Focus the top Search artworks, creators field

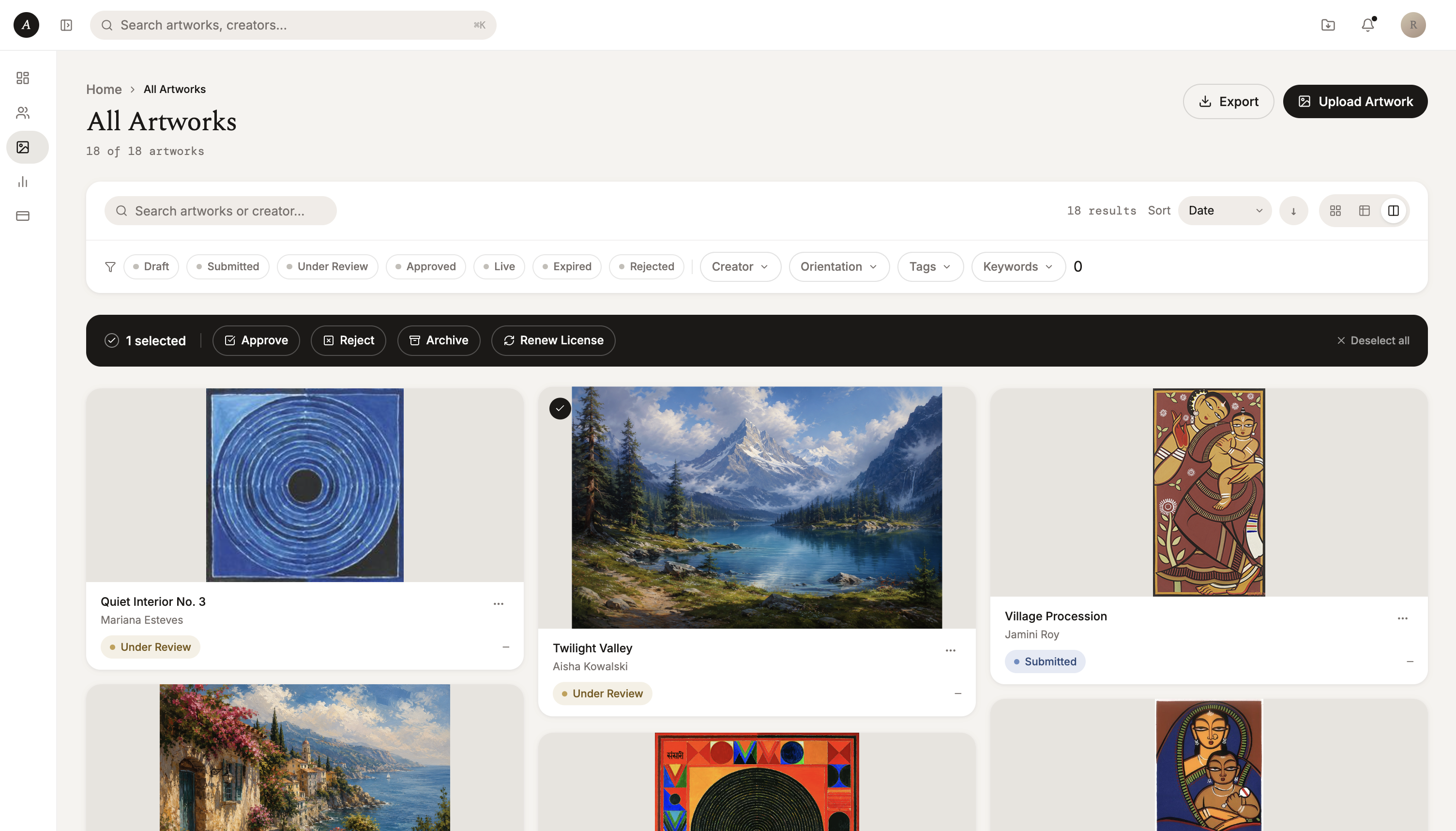point(292,25)
